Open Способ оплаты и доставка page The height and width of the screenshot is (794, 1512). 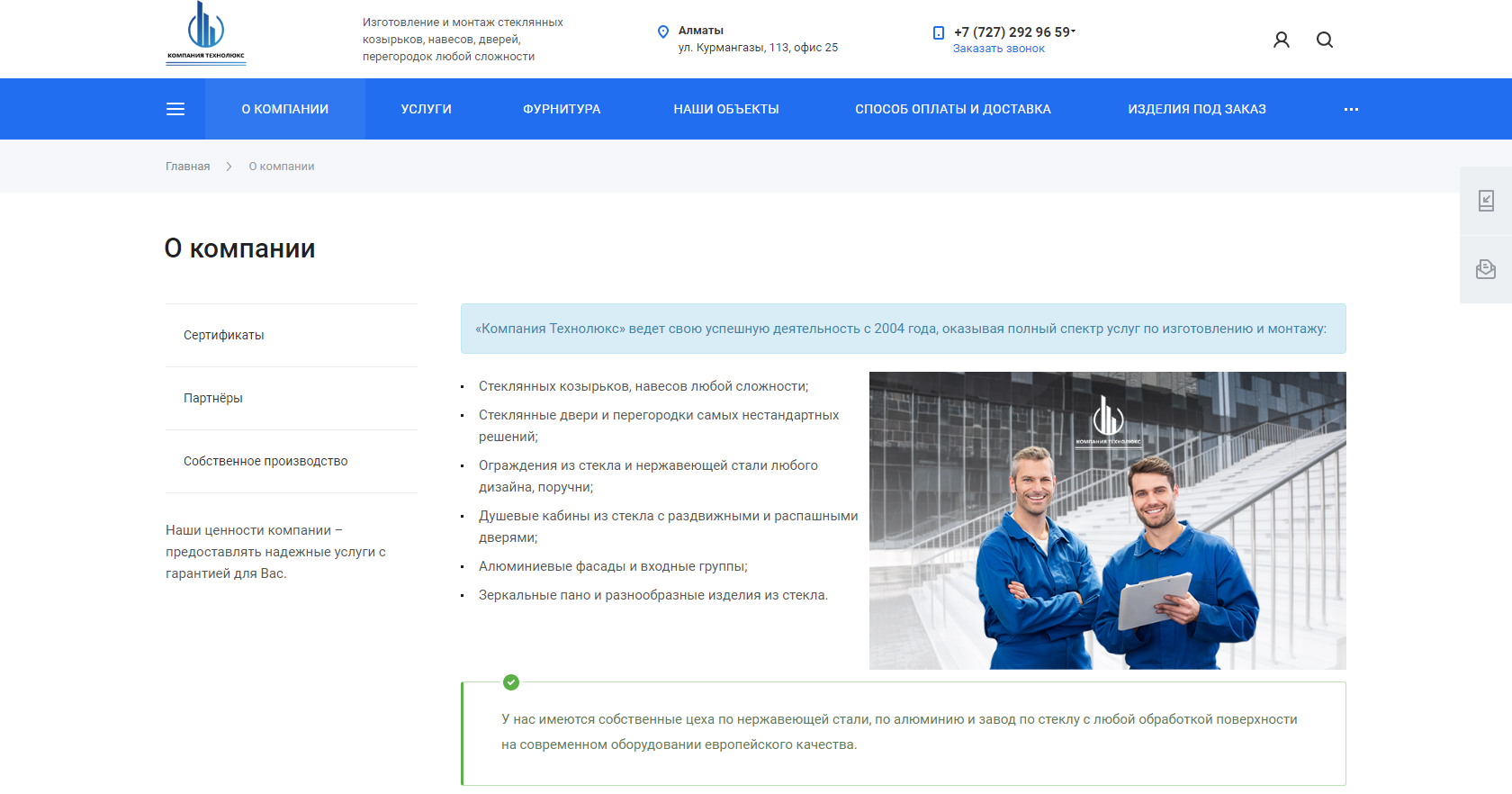pyautogui.click(x=953, y=109)
